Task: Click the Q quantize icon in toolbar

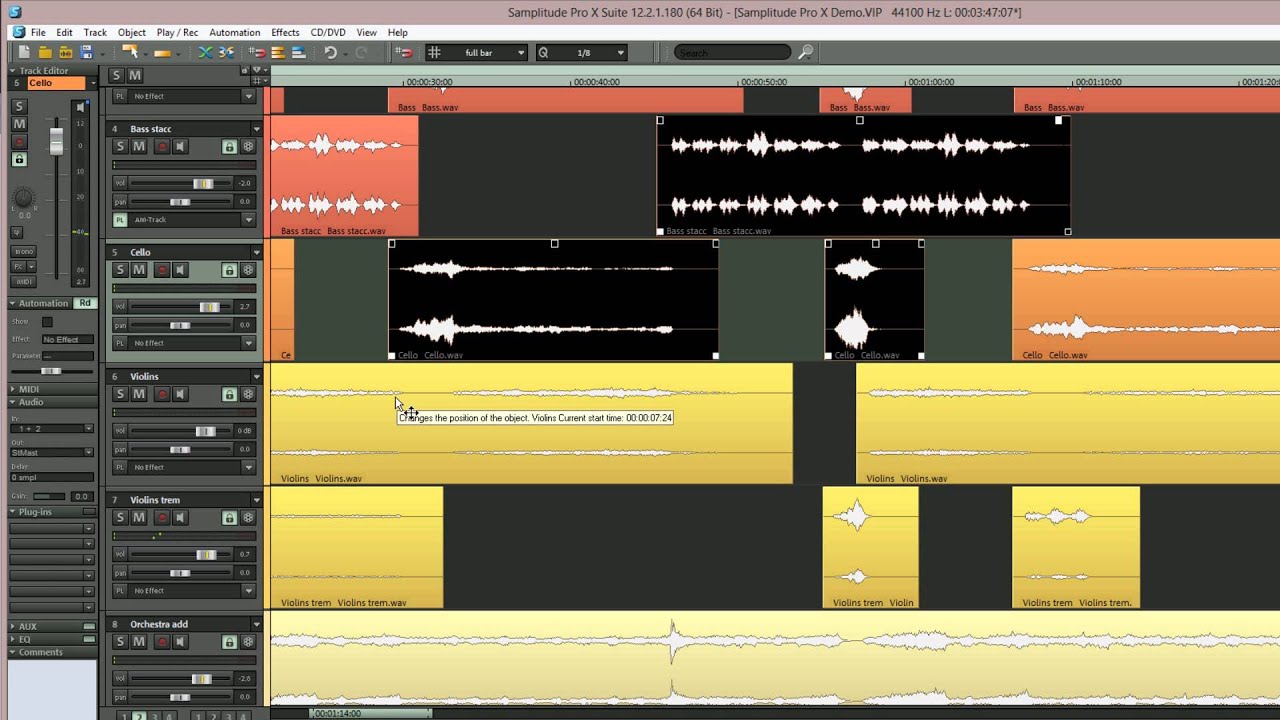Action: pos(543,53)
